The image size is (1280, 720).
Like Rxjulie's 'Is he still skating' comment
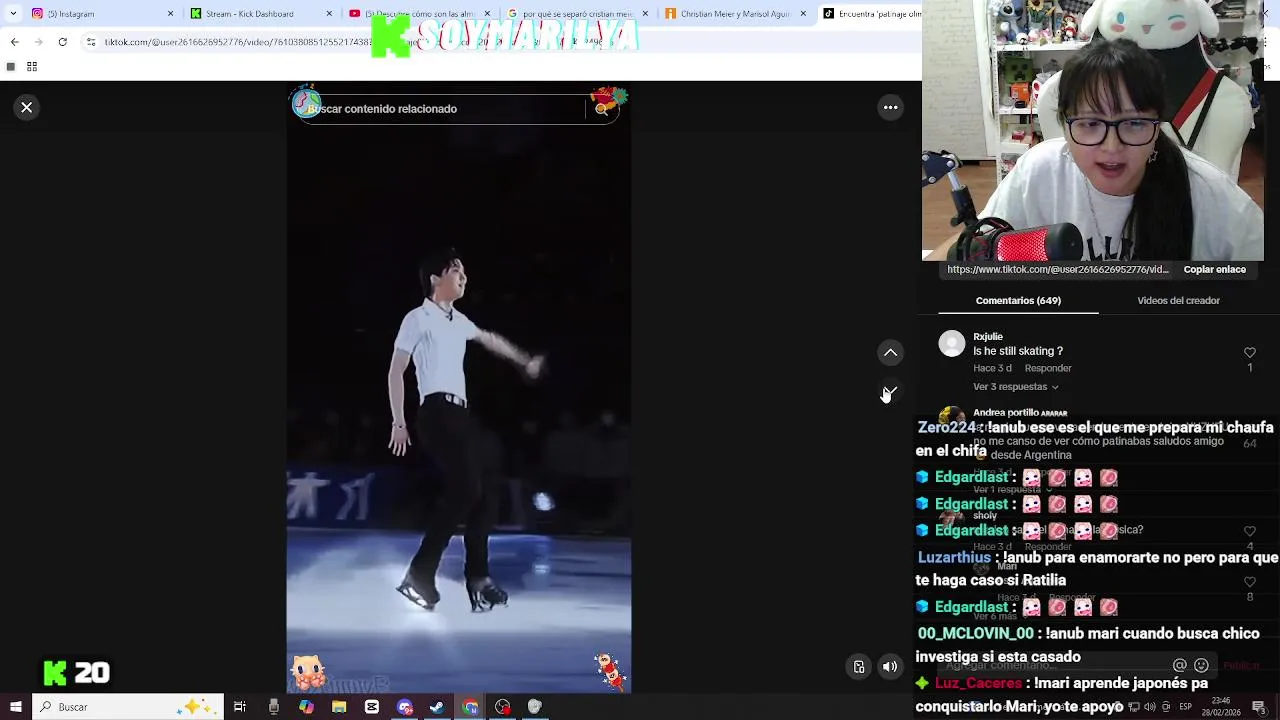pos(1249,353)
